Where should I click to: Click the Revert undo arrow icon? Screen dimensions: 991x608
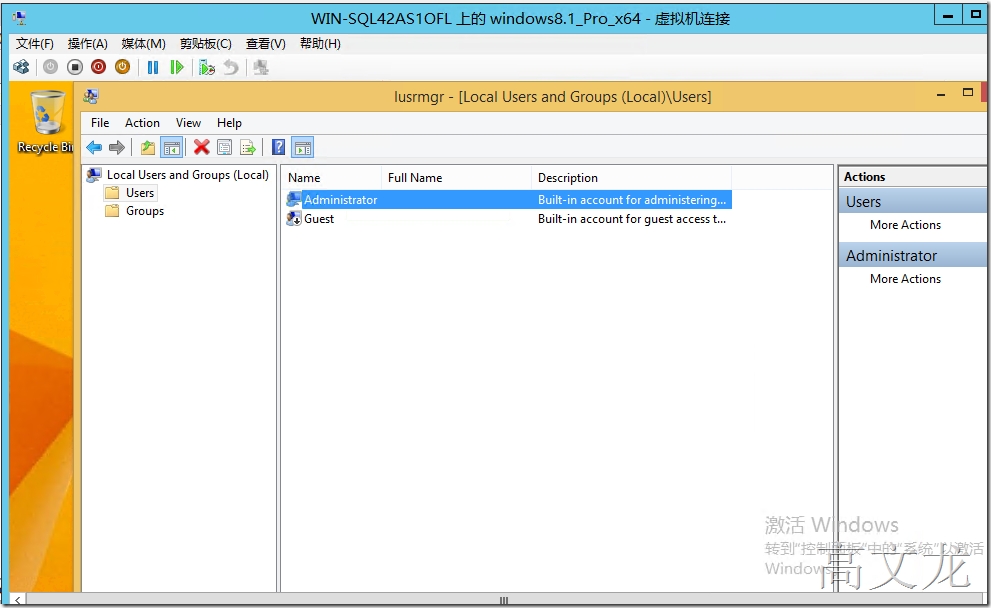231,67
